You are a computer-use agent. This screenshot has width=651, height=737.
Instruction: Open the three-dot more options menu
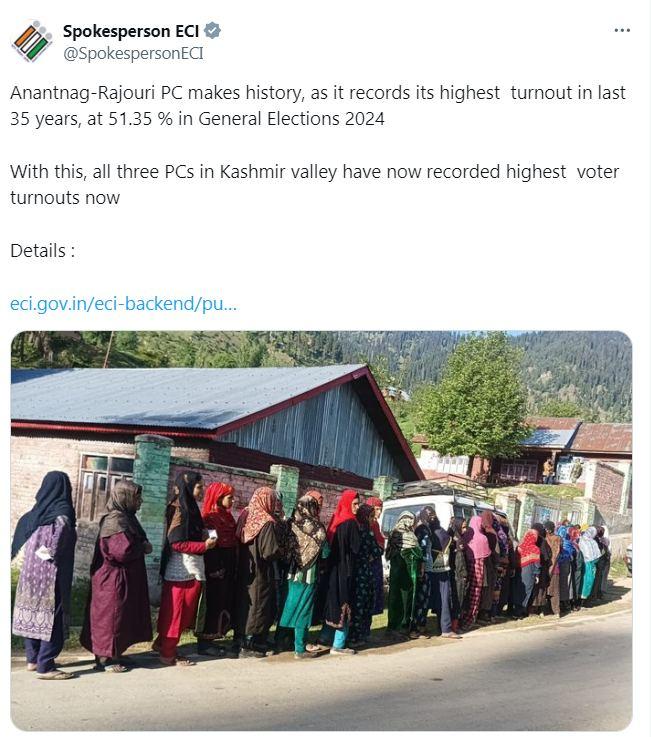622,31
